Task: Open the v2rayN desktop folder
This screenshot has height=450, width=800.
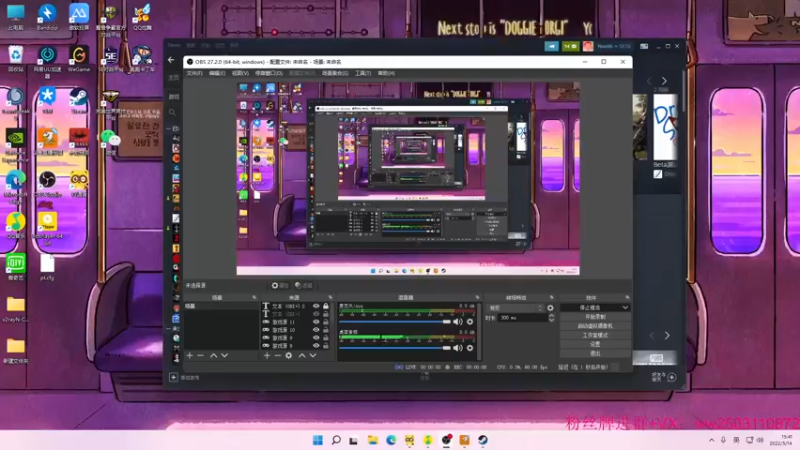Action: point(15,310)
